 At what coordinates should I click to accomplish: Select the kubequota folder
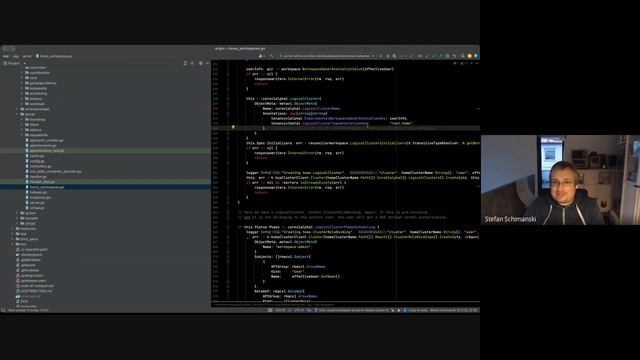36,88
